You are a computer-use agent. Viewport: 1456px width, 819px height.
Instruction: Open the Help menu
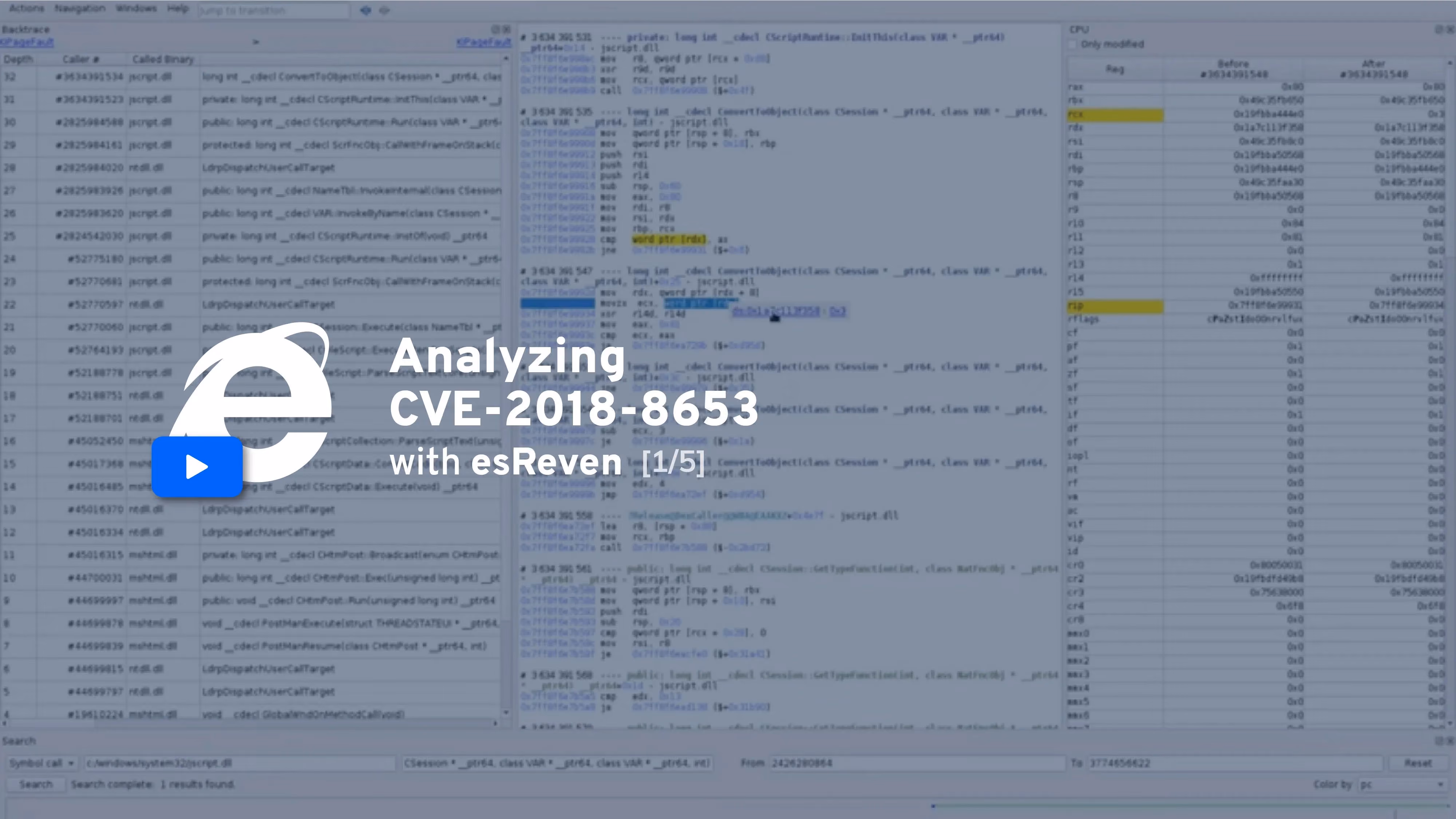click(178, 8)
